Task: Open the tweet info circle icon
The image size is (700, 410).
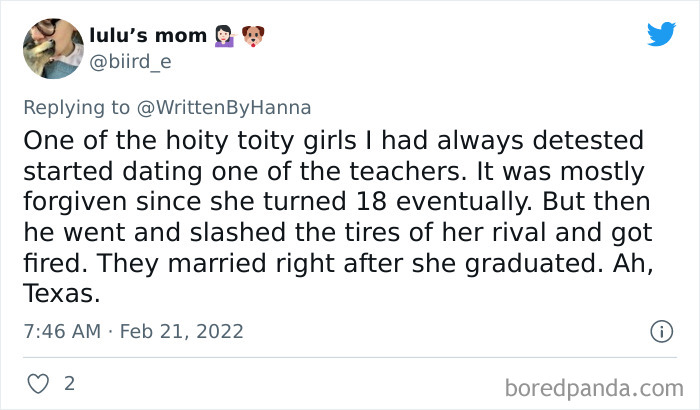Action: tap(660, 330)
